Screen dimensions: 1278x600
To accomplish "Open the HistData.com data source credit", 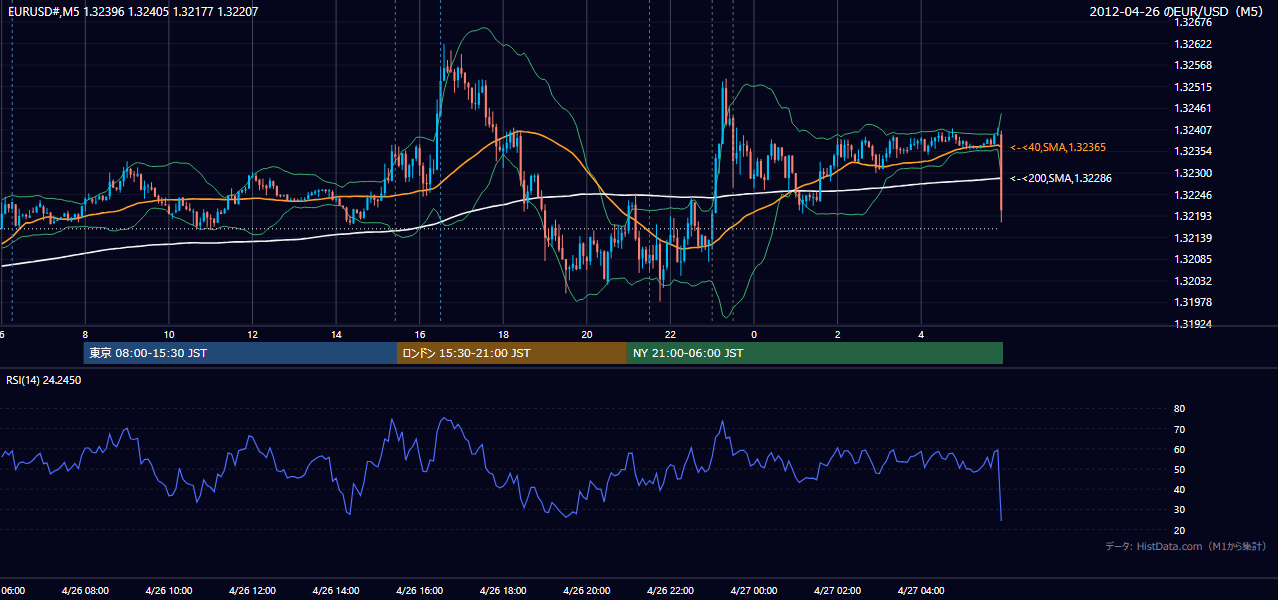I will [1186, 546].
